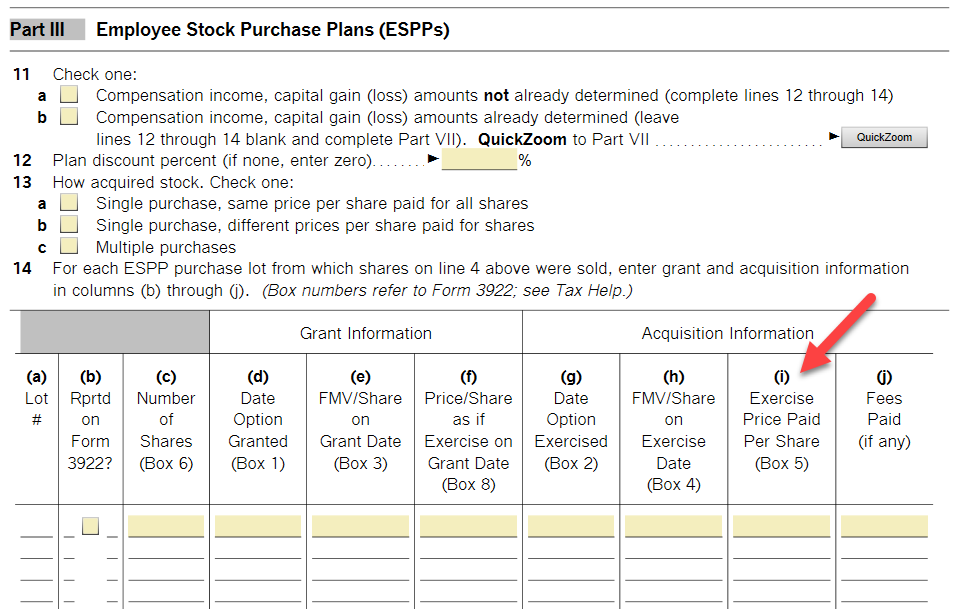Click FMV/Share on Grant Date (Box 3) field
Image resolution: width=966 pixels, height=609 pixels.
click(x=360, y=526)
